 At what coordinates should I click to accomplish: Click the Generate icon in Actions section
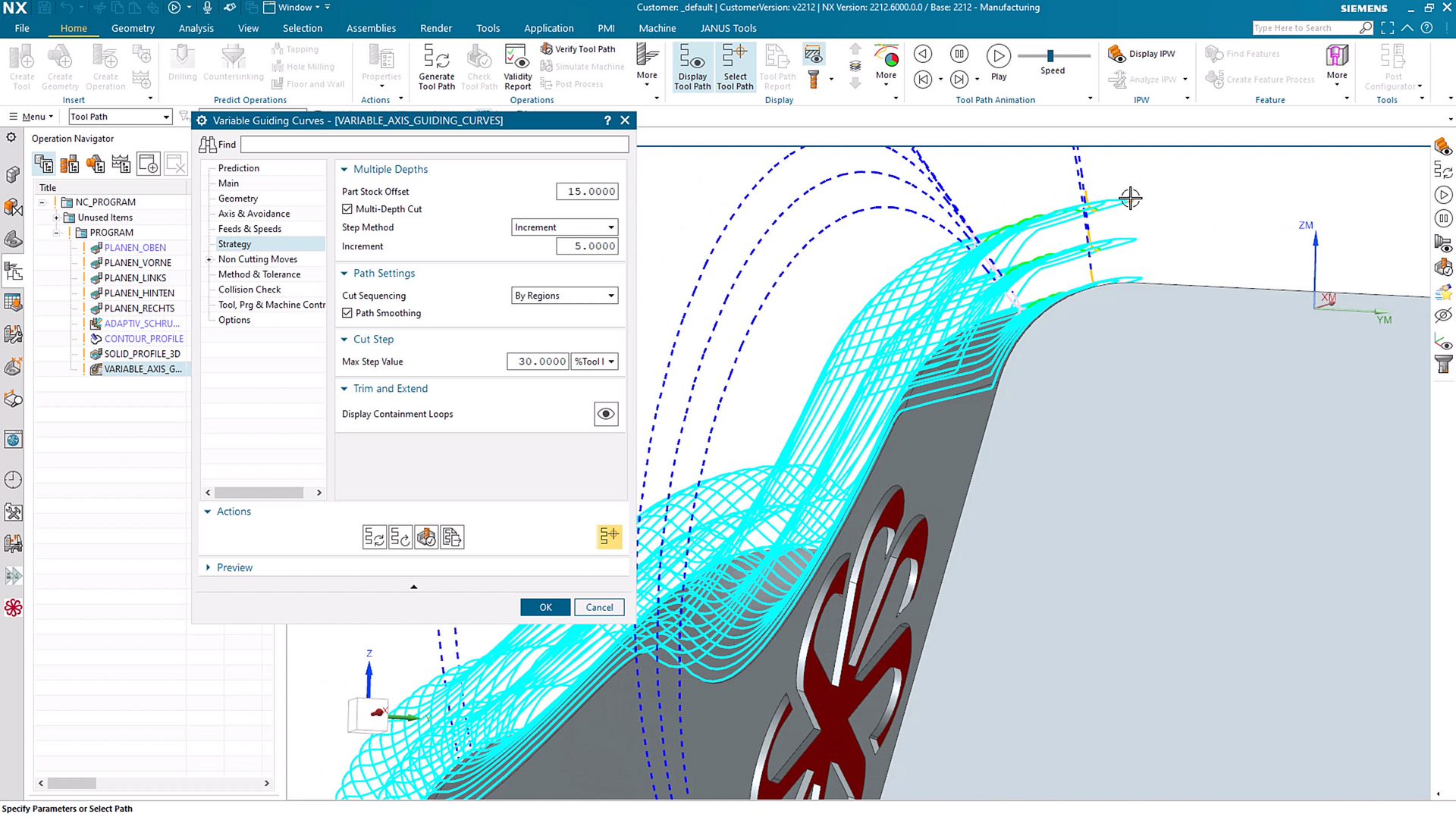coord(374,537)
